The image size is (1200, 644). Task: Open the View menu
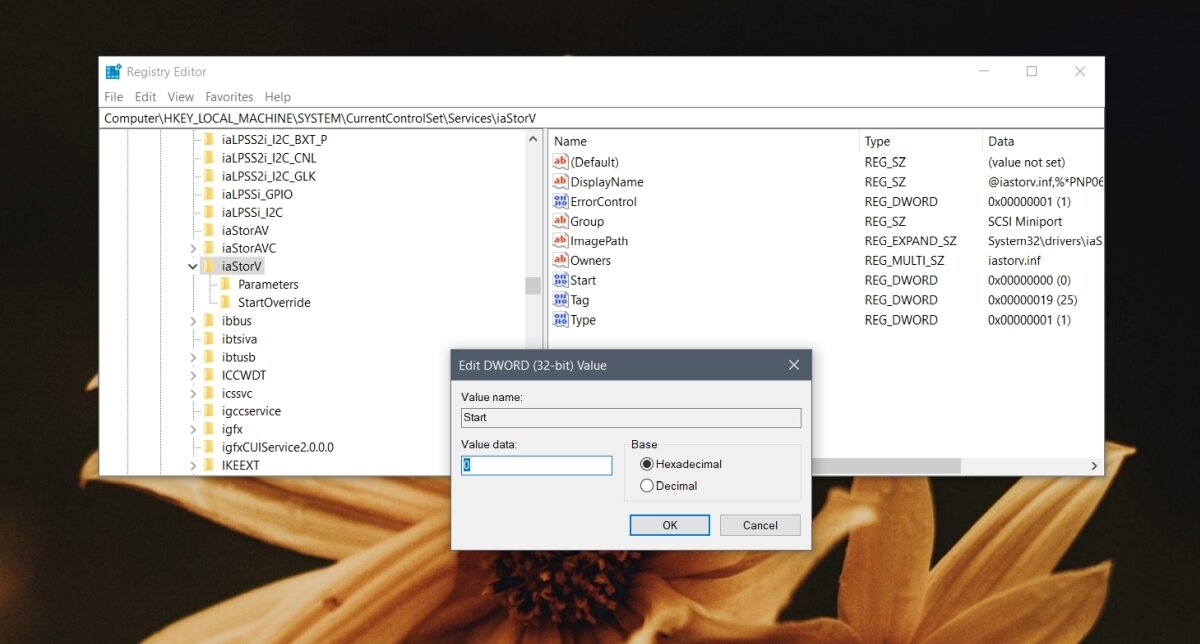tap(180, 96)
